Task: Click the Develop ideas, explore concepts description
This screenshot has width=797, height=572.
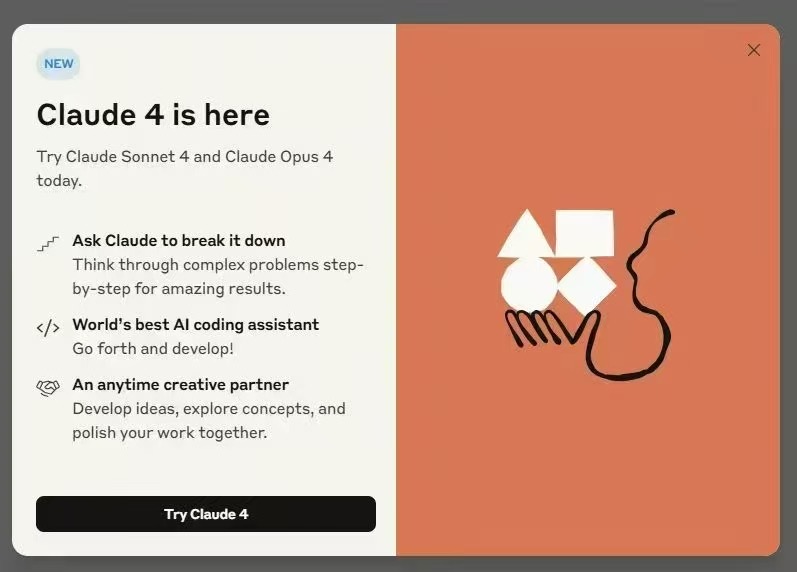Action: click(x=209, y=420)
